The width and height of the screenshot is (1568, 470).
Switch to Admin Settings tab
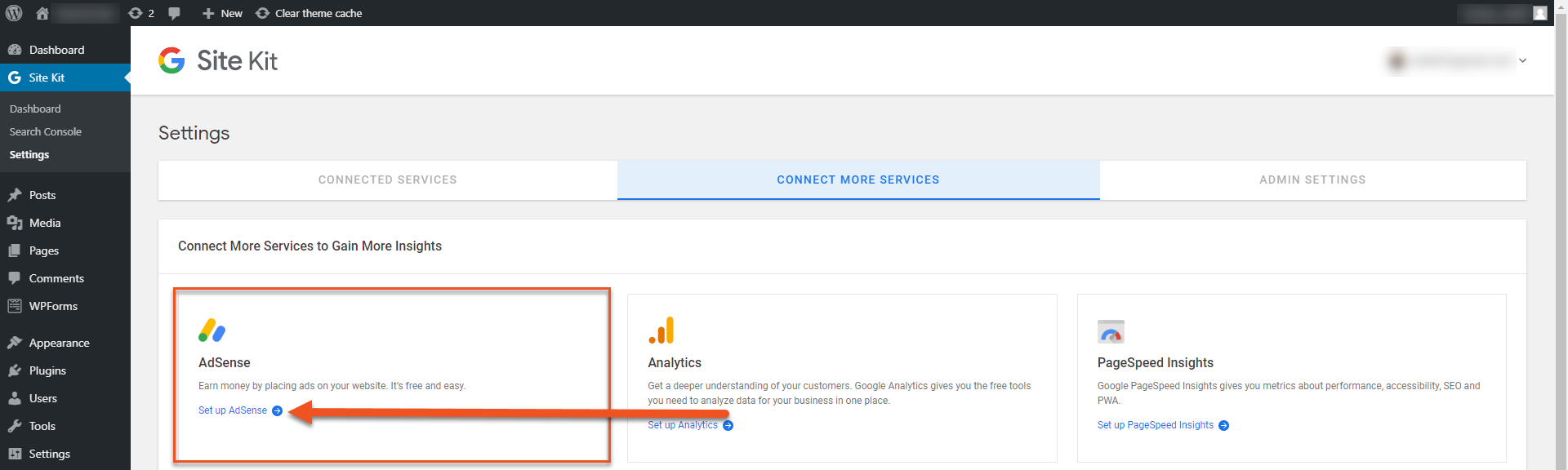point(1312,180)
